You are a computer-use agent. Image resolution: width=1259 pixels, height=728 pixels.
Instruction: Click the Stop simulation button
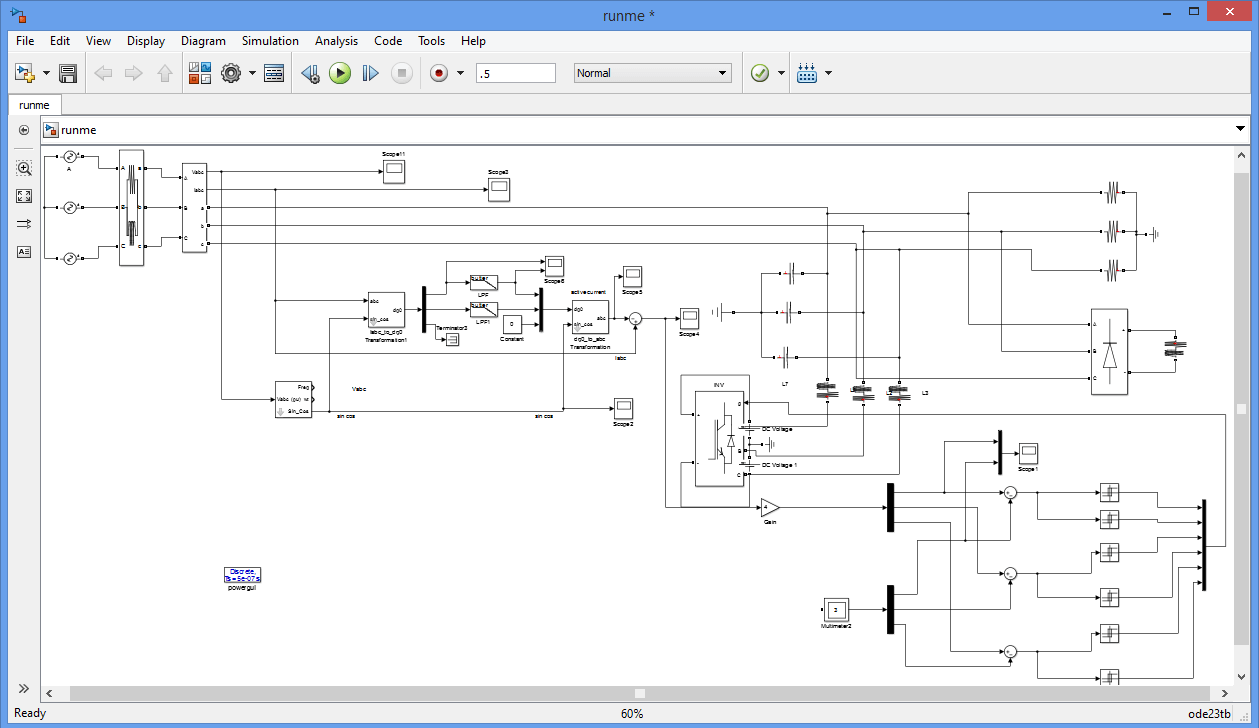click(402, 73)
